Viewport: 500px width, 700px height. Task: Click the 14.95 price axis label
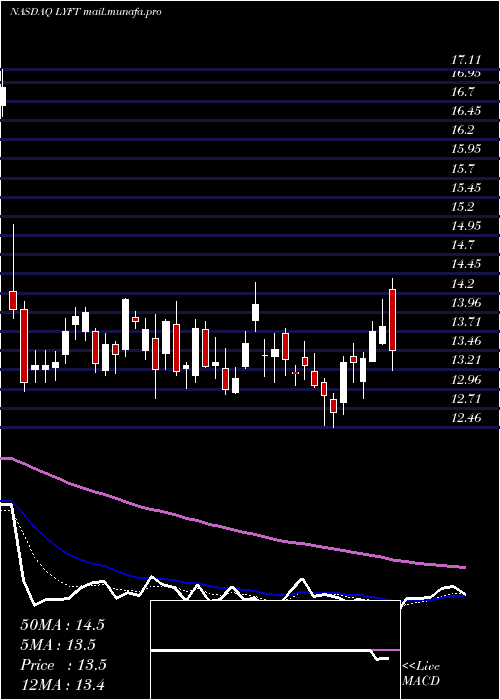(x=466, y=226)
